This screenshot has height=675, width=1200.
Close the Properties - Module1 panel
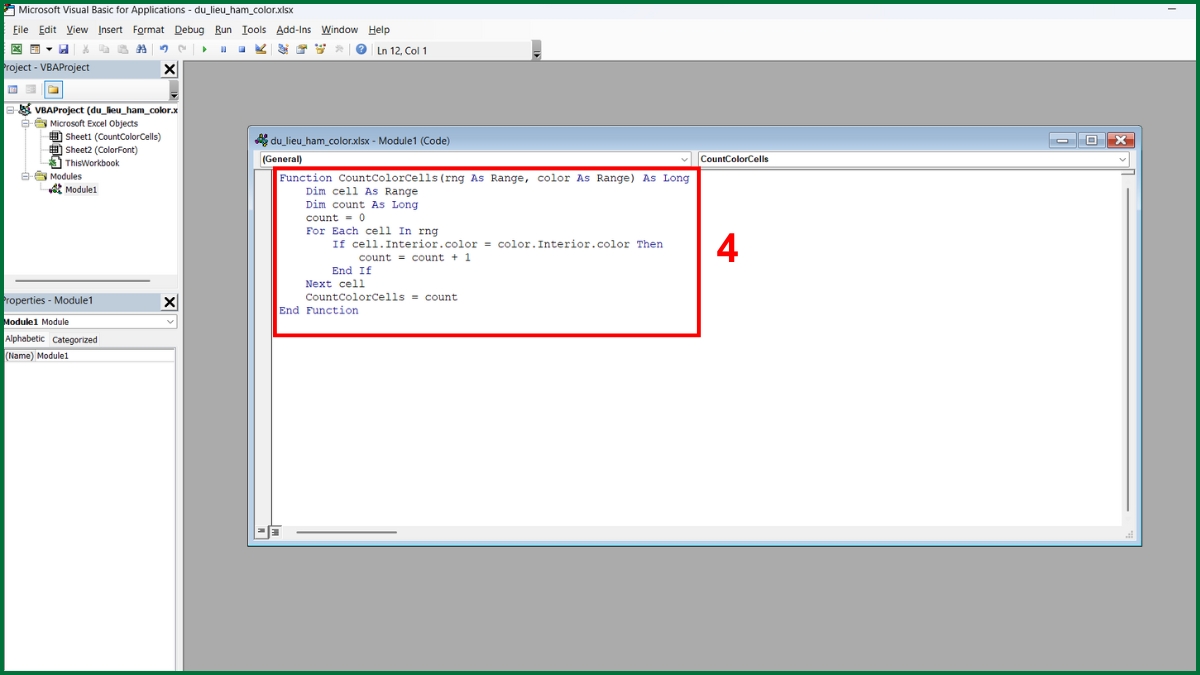[169, 301]
